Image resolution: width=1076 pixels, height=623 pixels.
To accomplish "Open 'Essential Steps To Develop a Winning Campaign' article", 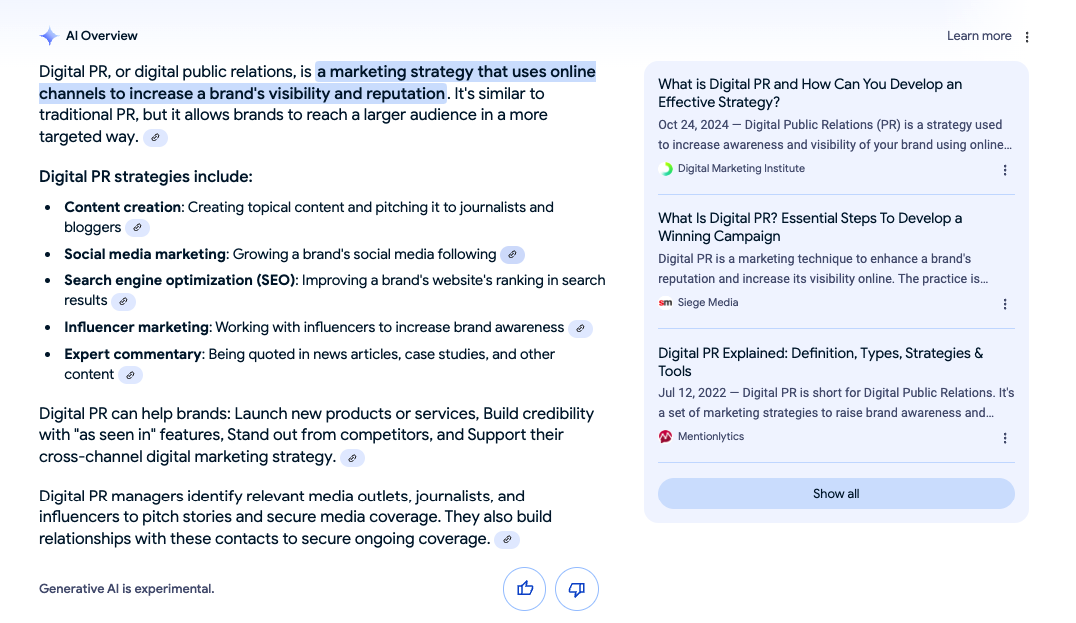I will pos(809,227).
